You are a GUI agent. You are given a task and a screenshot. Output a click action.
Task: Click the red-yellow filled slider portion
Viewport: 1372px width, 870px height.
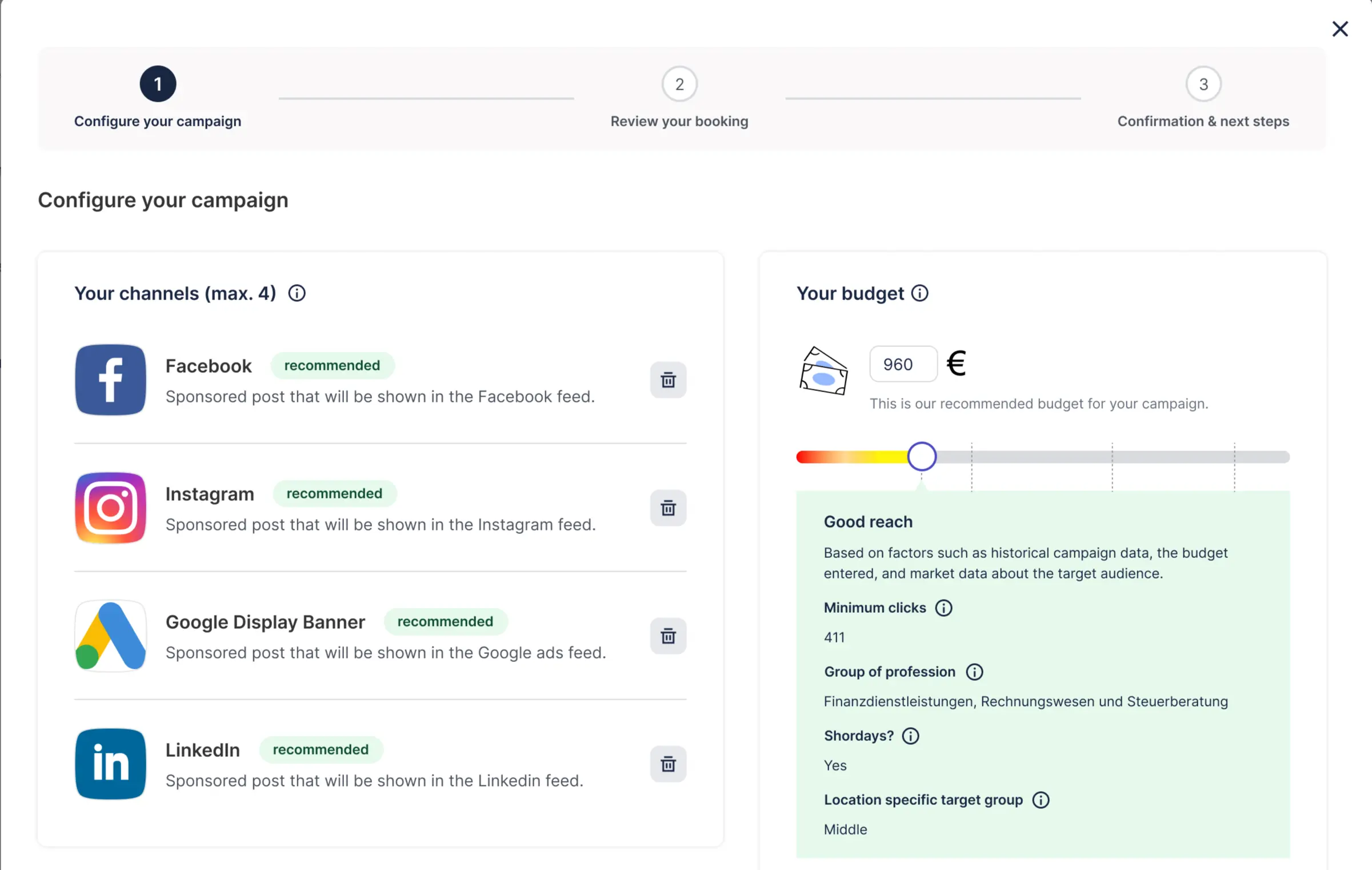851,457
